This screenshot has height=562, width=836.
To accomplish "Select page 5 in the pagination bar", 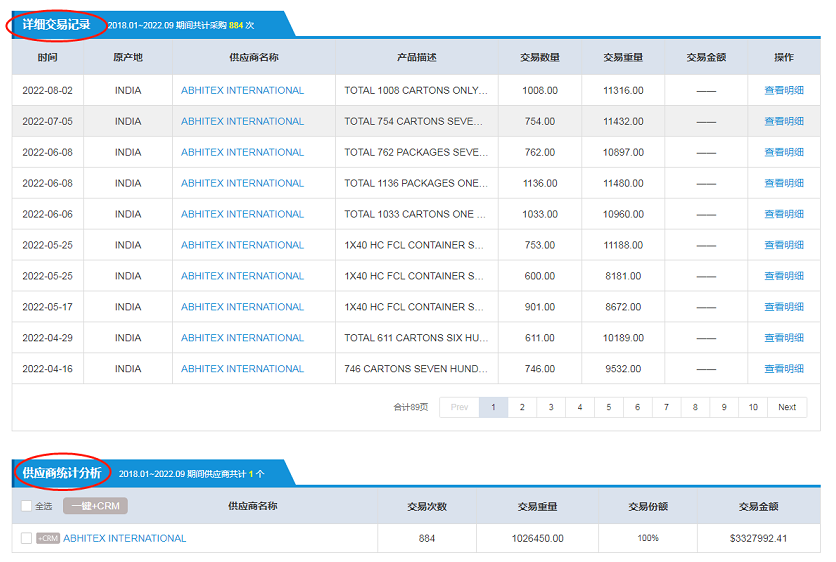I will (x=608, y=407).
